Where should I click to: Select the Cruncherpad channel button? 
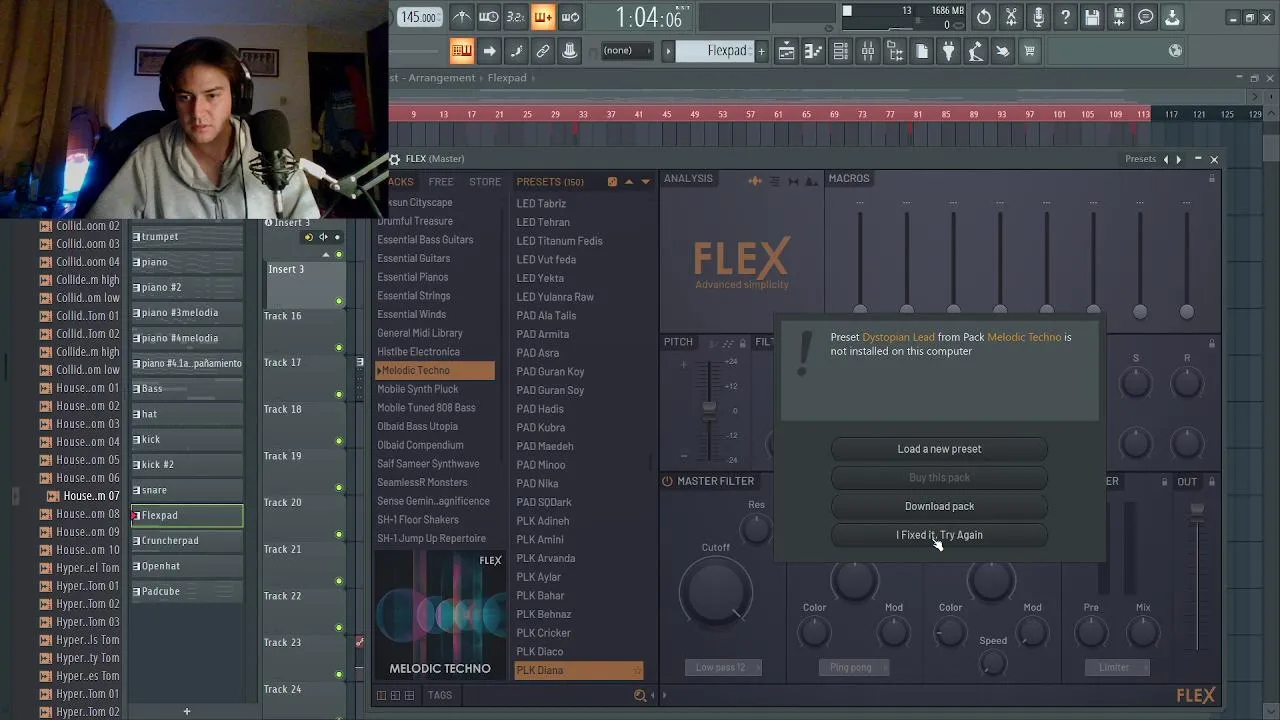tap(187, 541)
